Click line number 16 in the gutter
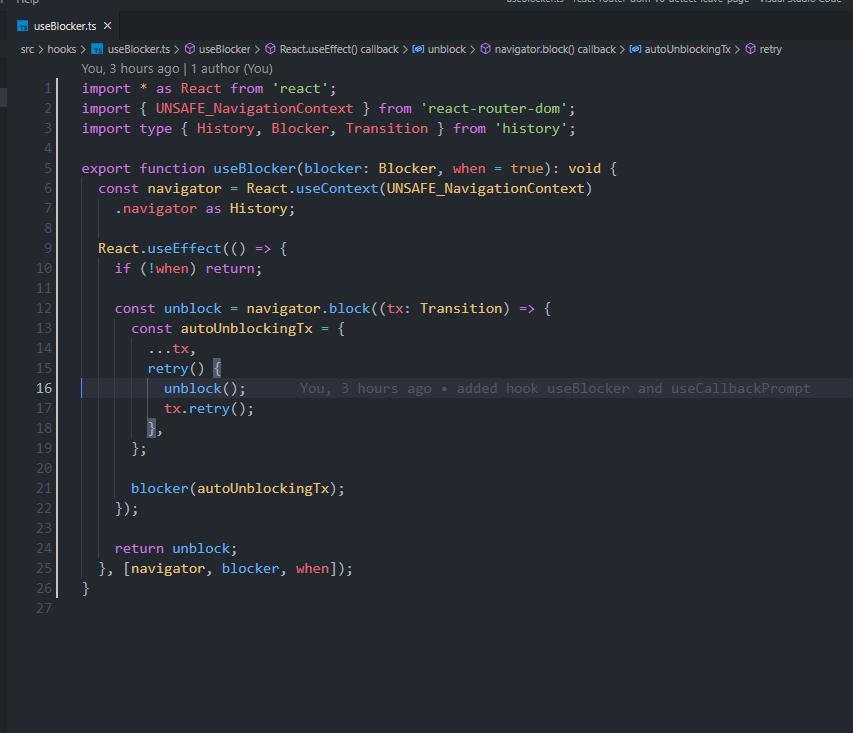 (43, 388)
